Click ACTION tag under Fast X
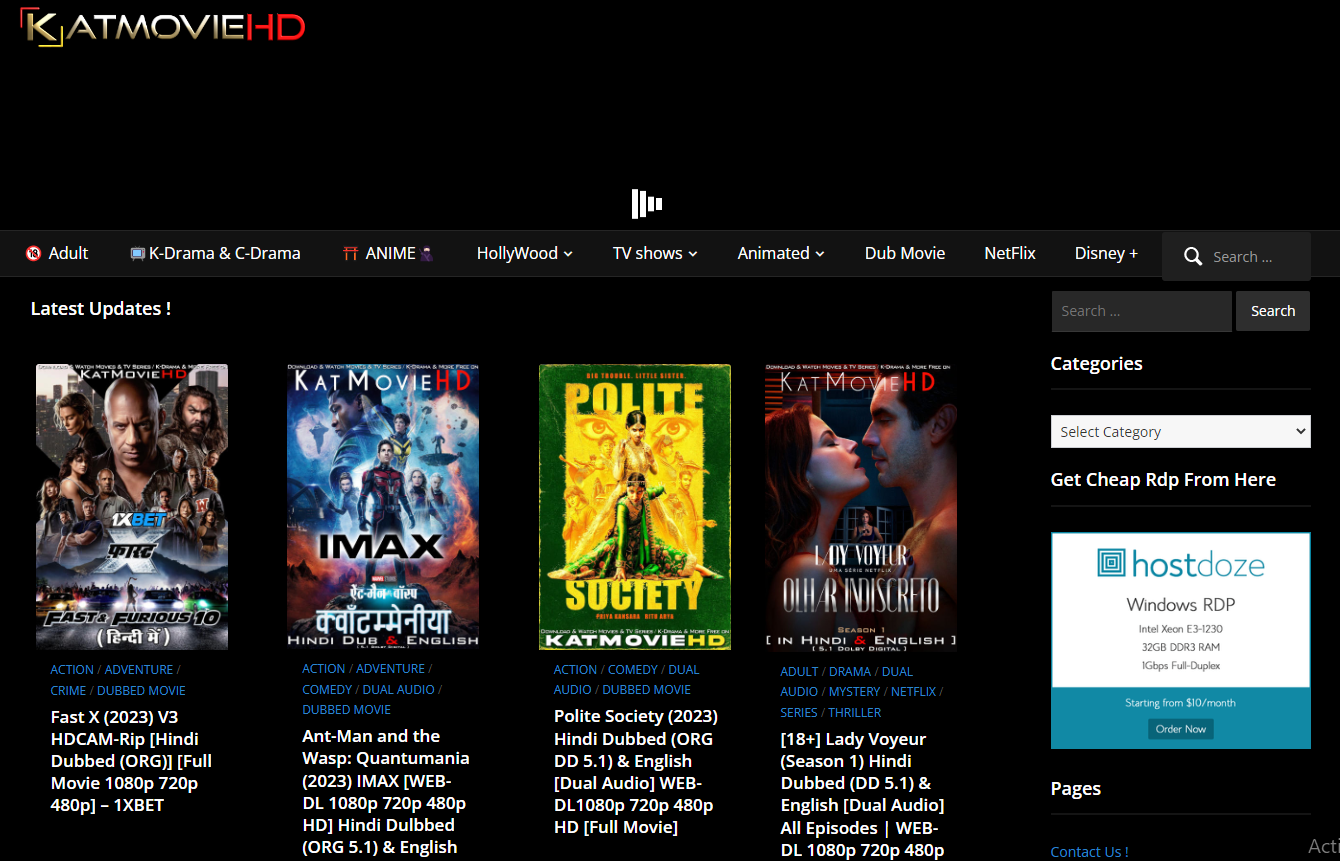Image resolution: width=1340 pixels, height=861 pixels. (72, 670)
